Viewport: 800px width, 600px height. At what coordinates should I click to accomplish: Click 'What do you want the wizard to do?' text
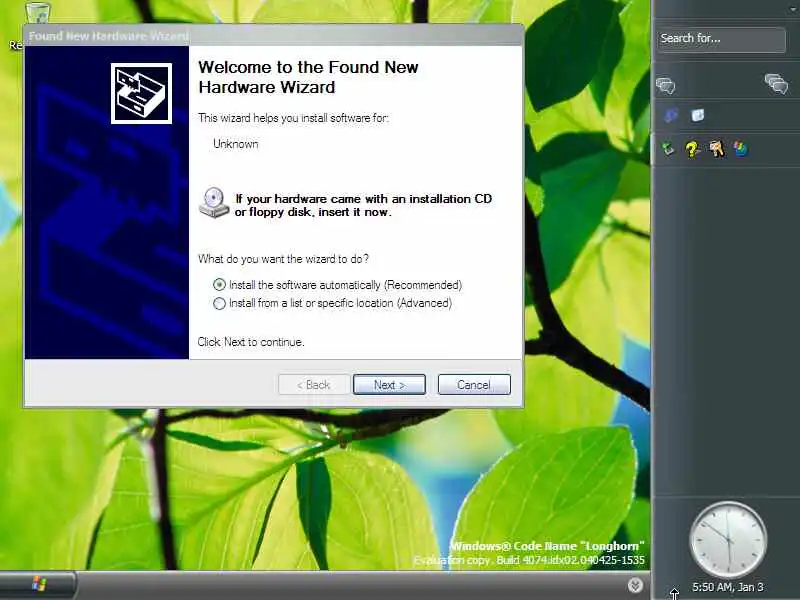[x=283, y=259]
